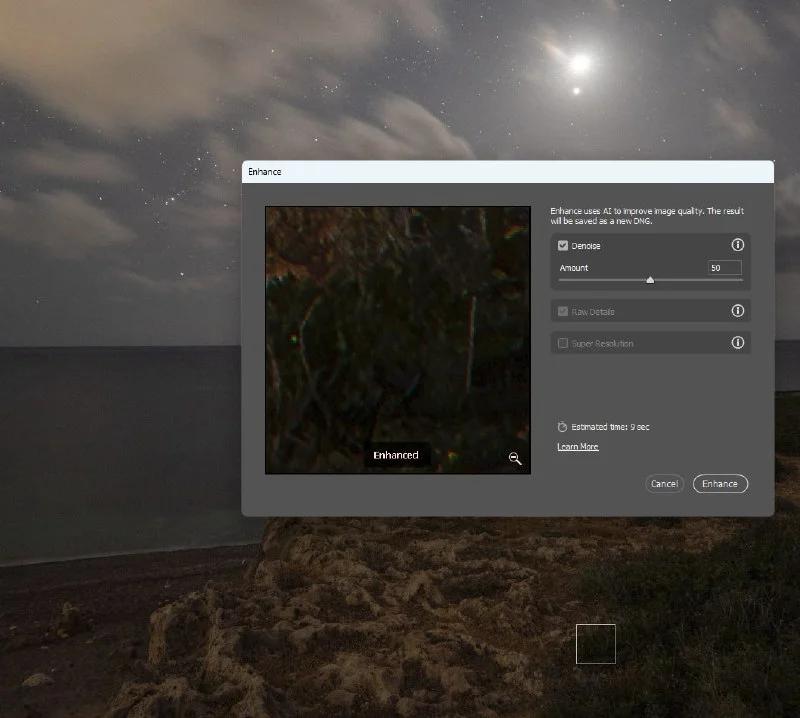This screenshot has width=800, height=718.
Task: Click the white preview square on photo
Action: 596,644
